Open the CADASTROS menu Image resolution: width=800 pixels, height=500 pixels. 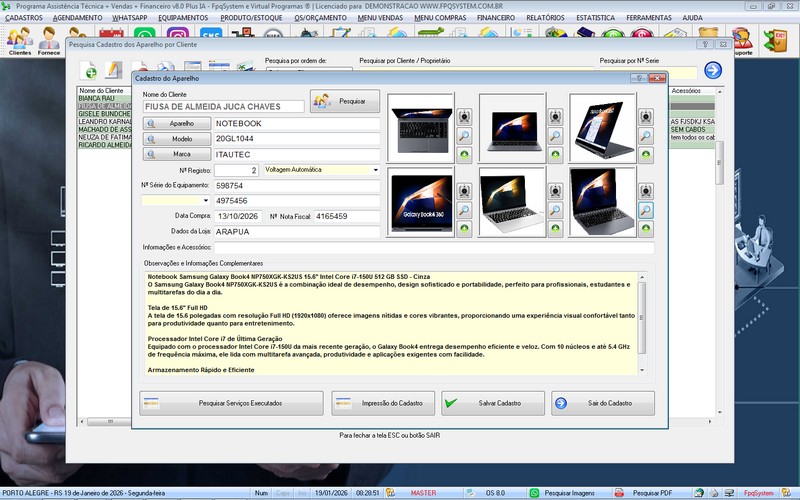tap(23, 18)
